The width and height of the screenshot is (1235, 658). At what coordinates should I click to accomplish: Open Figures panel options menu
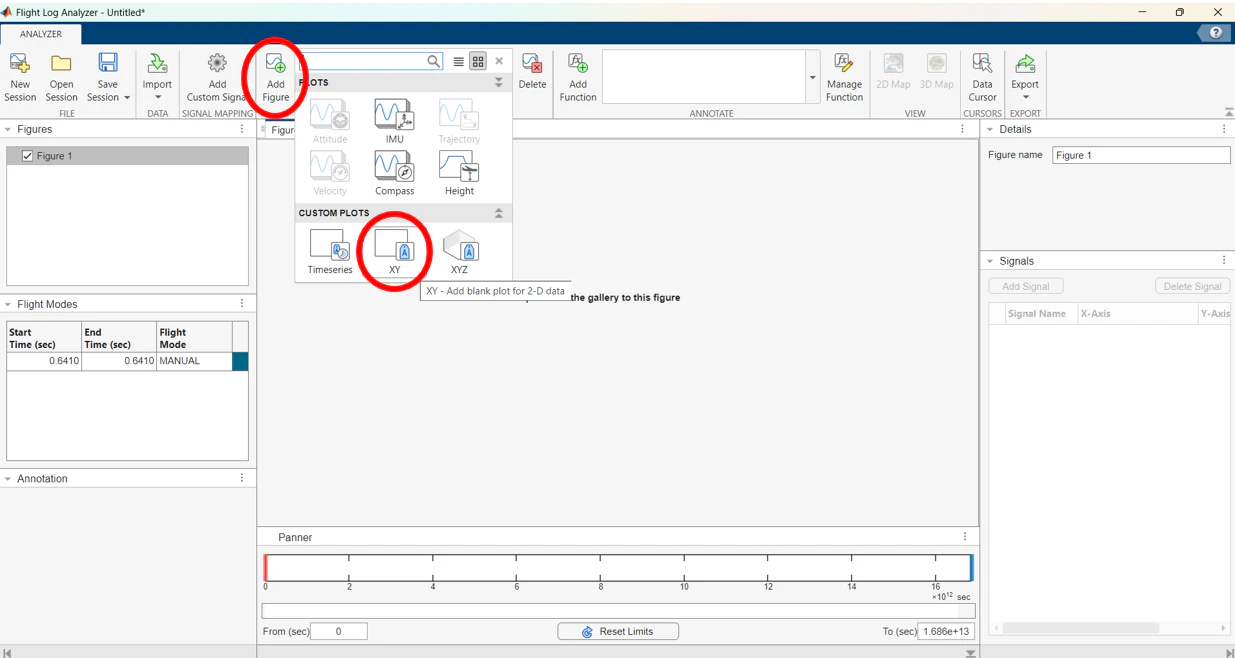click(x=242, y=129)
